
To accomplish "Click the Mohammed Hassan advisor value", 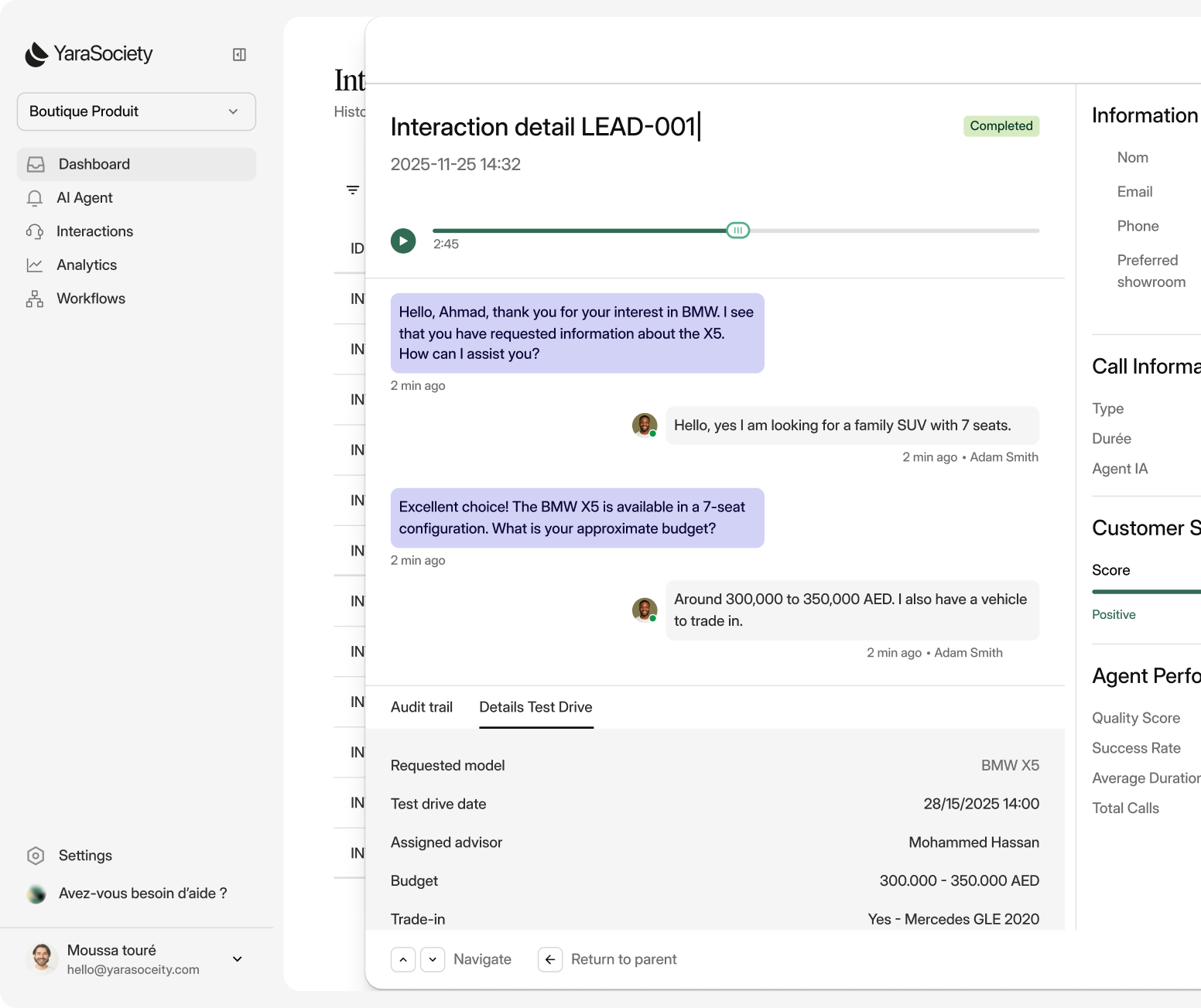I will tap(973, 842).
